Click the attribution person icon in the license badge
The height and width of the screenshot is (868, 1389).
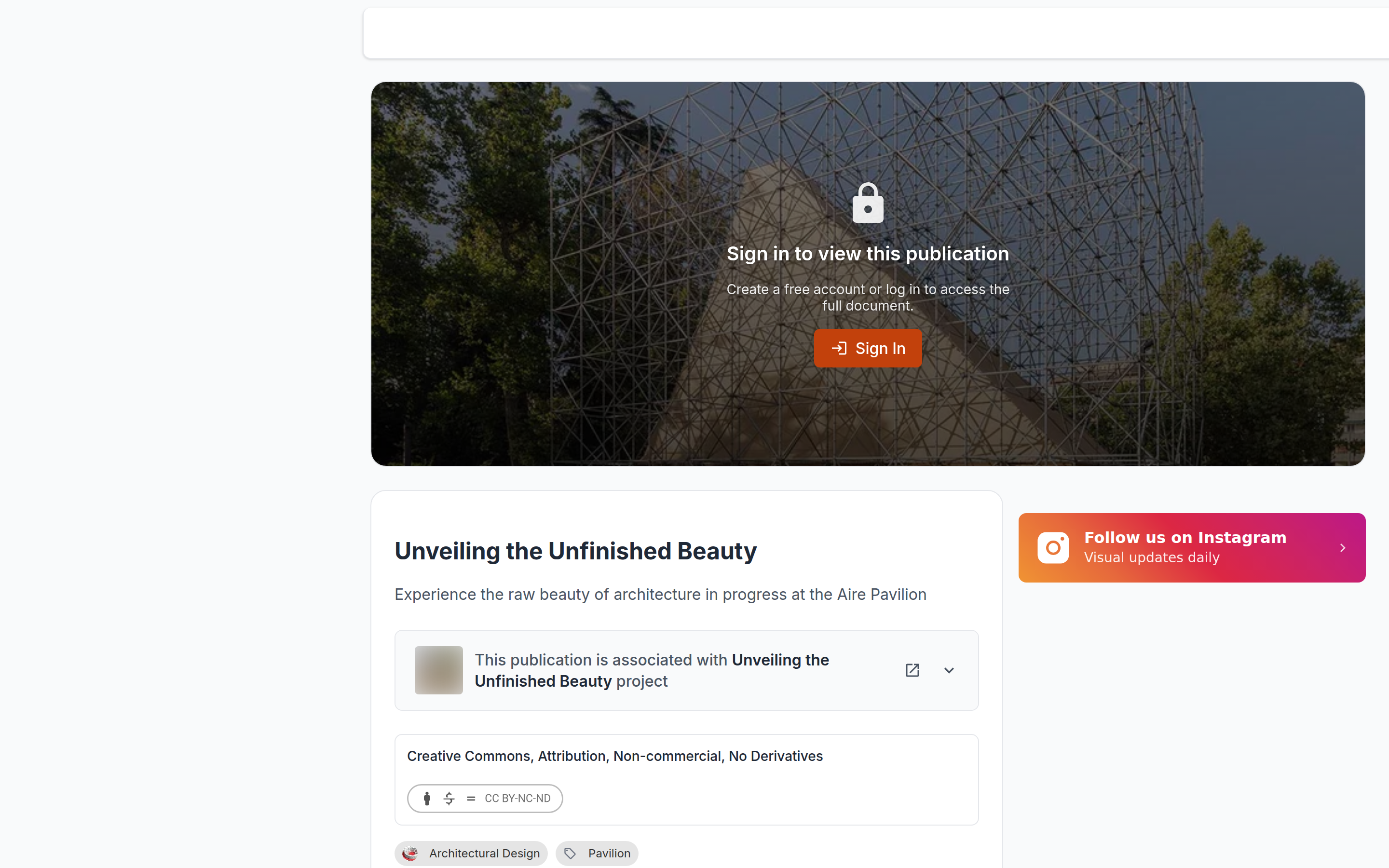(427, 799)
